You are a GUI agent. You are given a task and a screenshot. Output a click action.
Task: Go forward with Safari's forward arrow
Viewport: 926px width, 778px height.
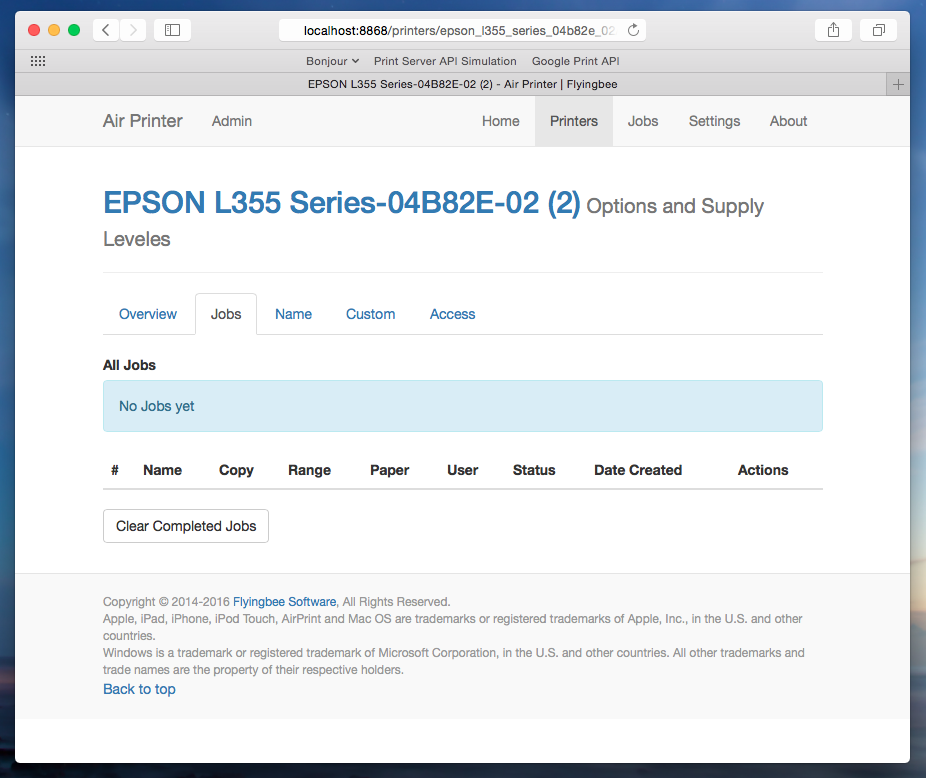coord(133,30)
